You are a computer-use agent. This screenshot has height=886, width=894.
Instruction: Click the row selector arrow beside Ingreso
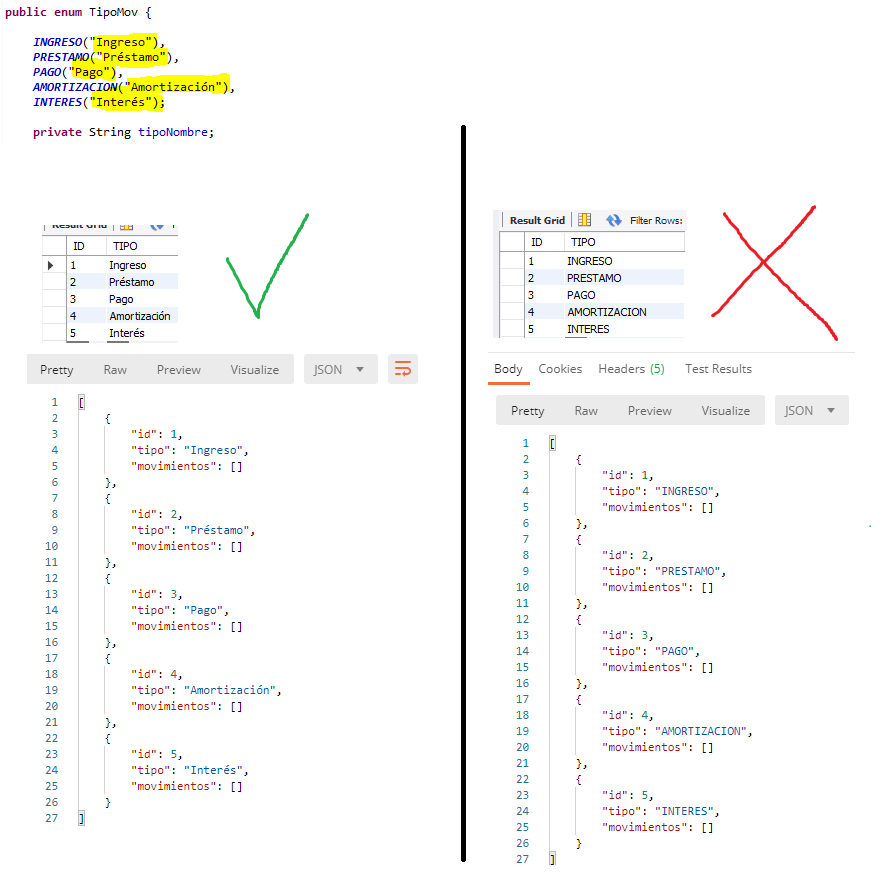pyautogui.click(x=51, y=265)
